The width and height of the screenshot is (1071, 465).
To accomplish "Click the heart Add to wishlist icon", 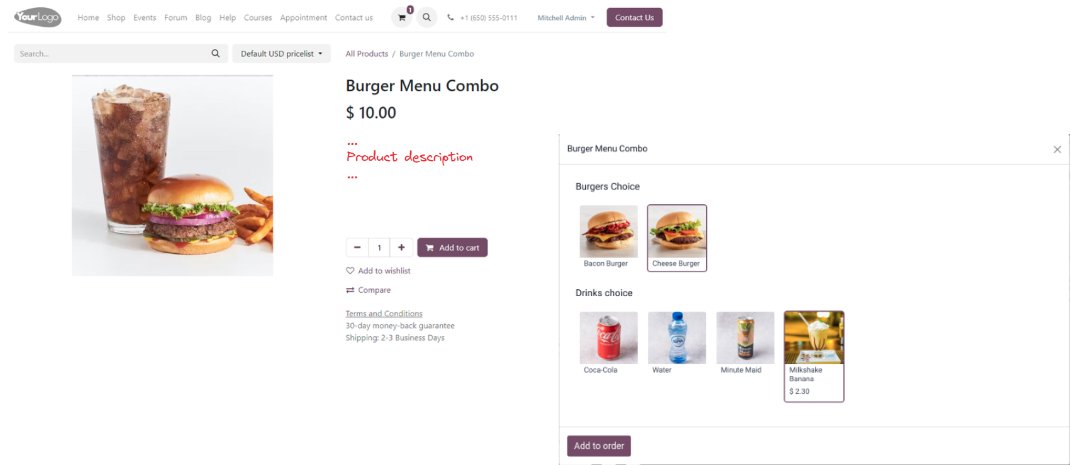I will tap(350, 271).
